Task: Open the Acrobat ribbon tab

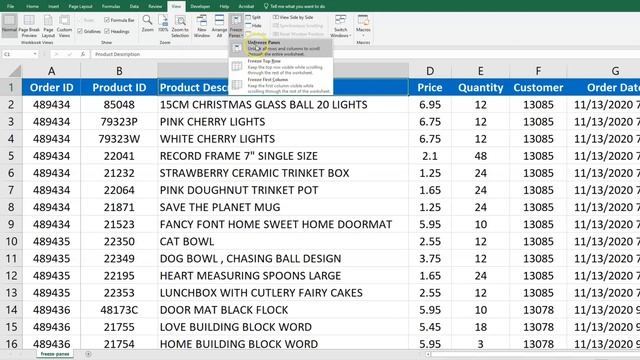Action: [246, 6]
